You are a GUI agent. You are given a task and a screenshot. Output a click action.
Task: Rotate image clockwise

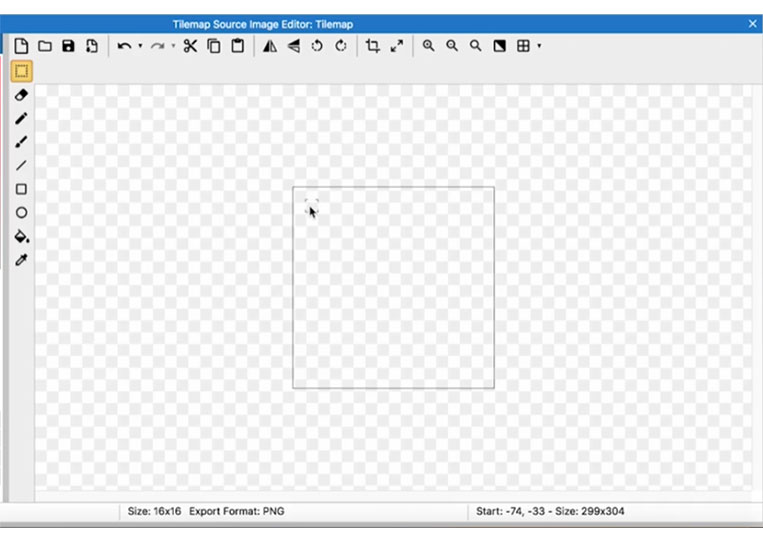click(x=341, y=46)
